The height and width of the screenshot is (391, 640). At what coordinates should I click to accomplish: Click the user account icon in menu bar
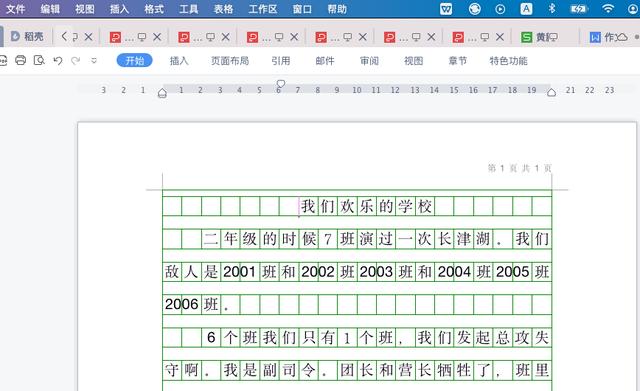coord(633,9)
